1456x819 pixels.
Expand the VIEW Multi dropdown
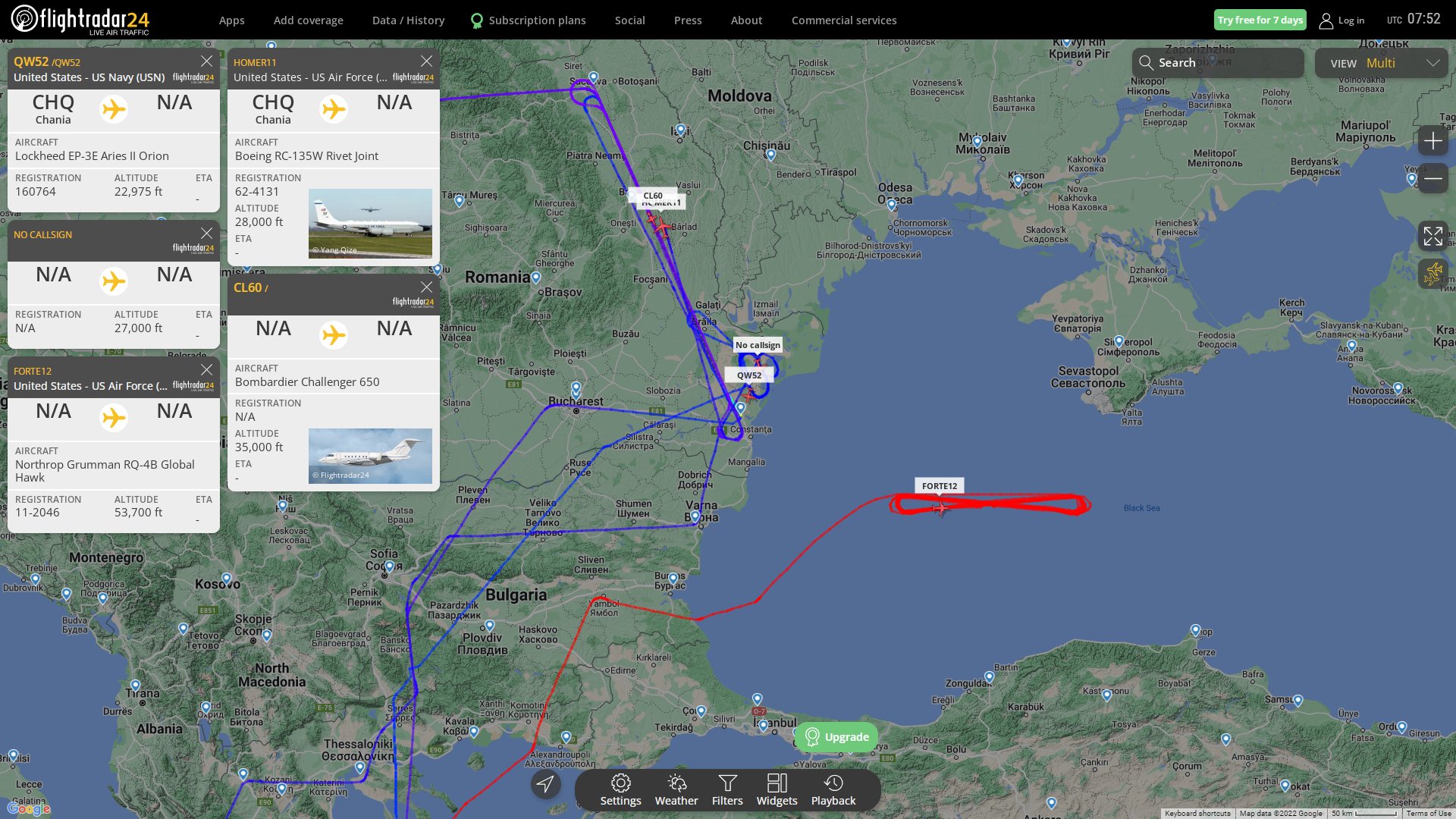pos(1381,63)
